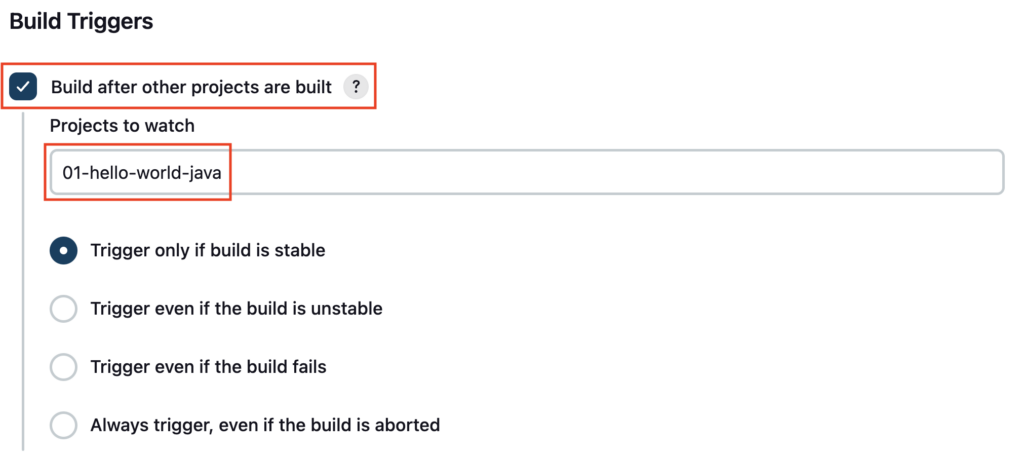Click the Build Triggers section heading

[82, 22]
